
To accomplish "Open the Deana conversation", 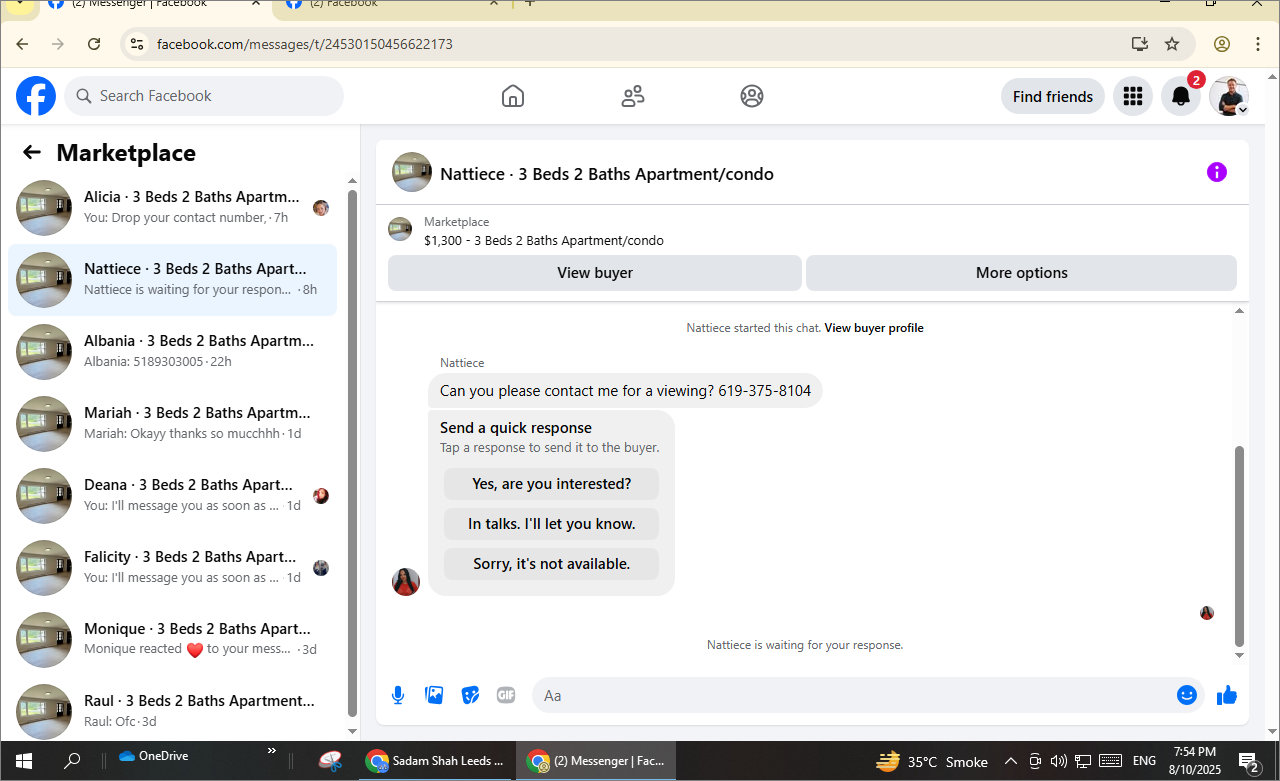I will tap(172, 495).
